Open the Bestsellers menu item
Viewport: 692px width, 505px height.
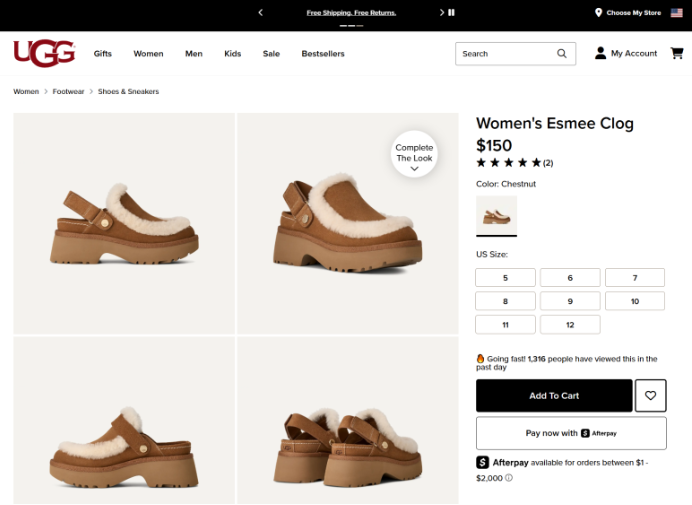pos(323,54)
